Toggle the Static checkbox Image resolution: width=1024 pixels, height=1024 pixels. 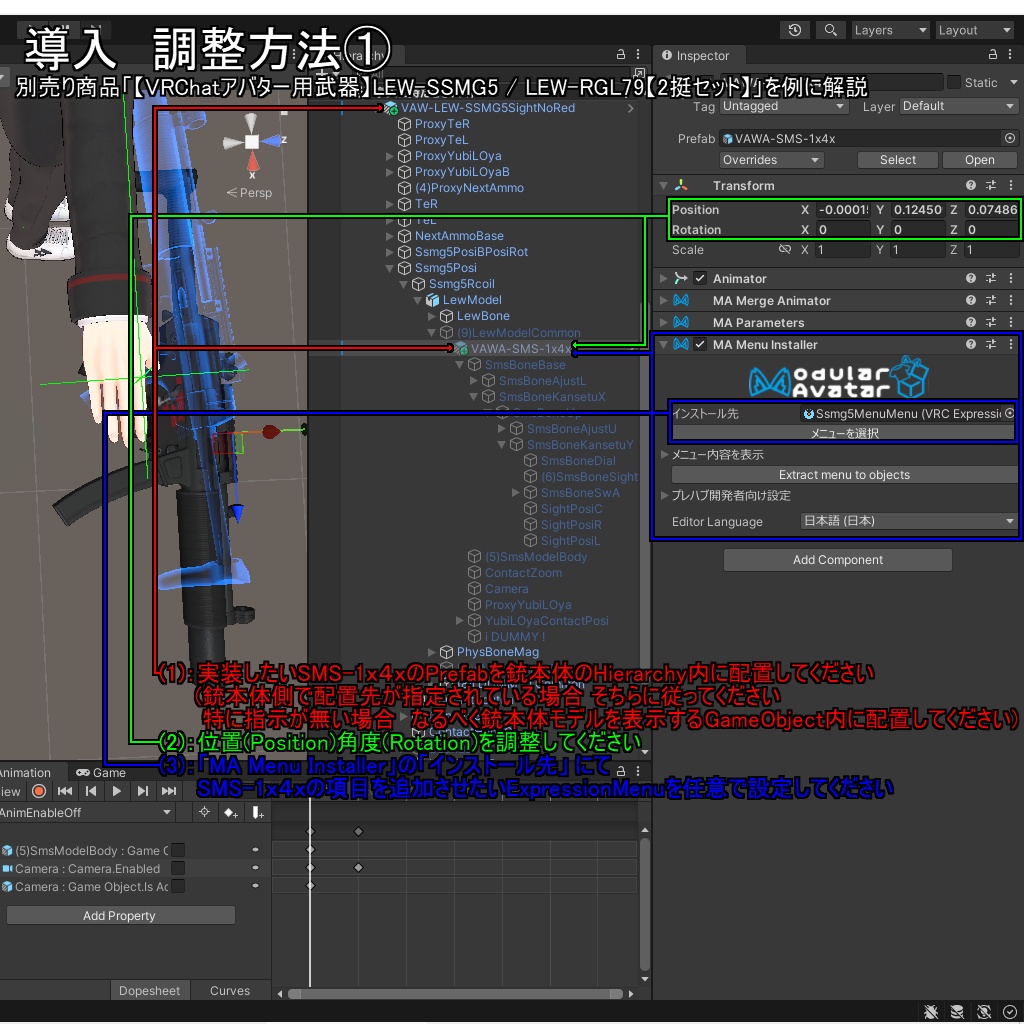tap(953, 82)
